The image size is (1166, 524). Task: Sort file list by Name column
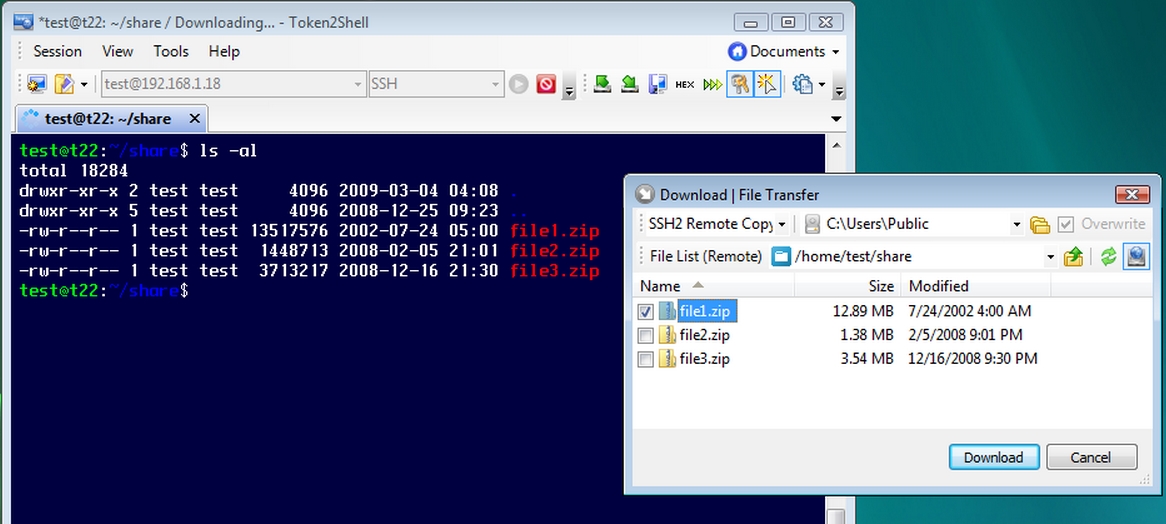coord(715,285)
